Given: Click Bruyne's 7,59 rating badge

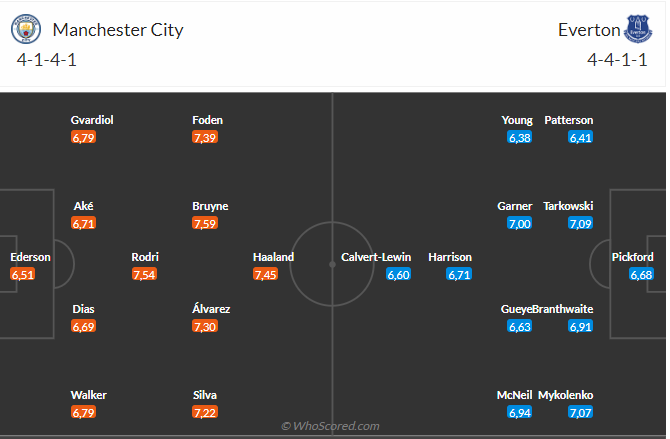Looking at the screenshot, I should [x=204, y=223].
